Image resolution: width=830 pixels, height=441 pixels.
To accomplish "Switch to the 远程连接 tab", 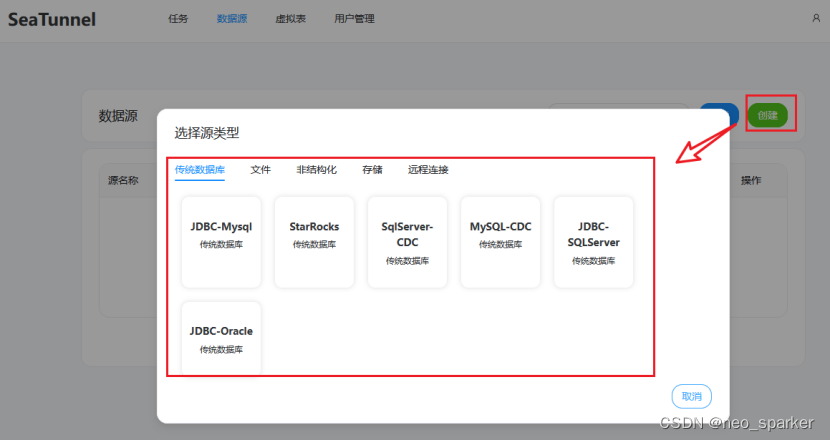I will point(428,170).
